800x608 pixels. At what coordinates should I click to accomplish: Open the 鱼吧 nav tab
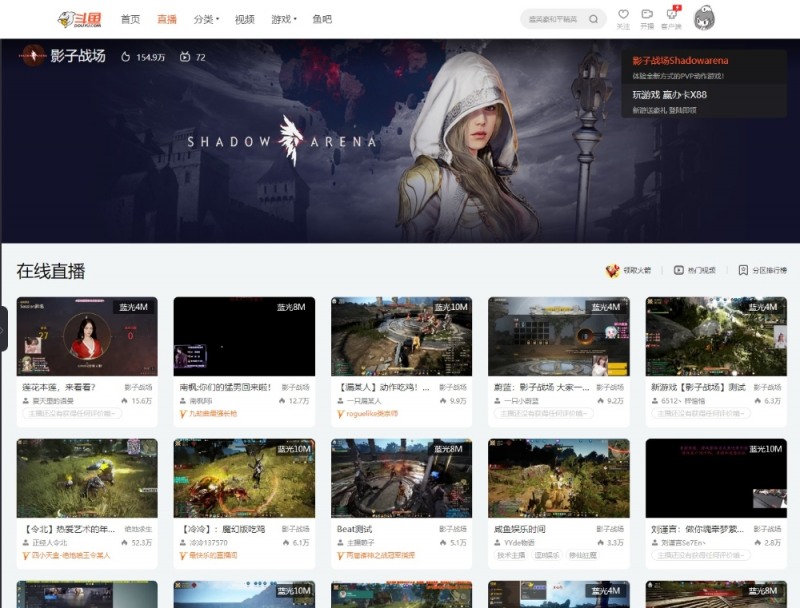tap(322, 19)
